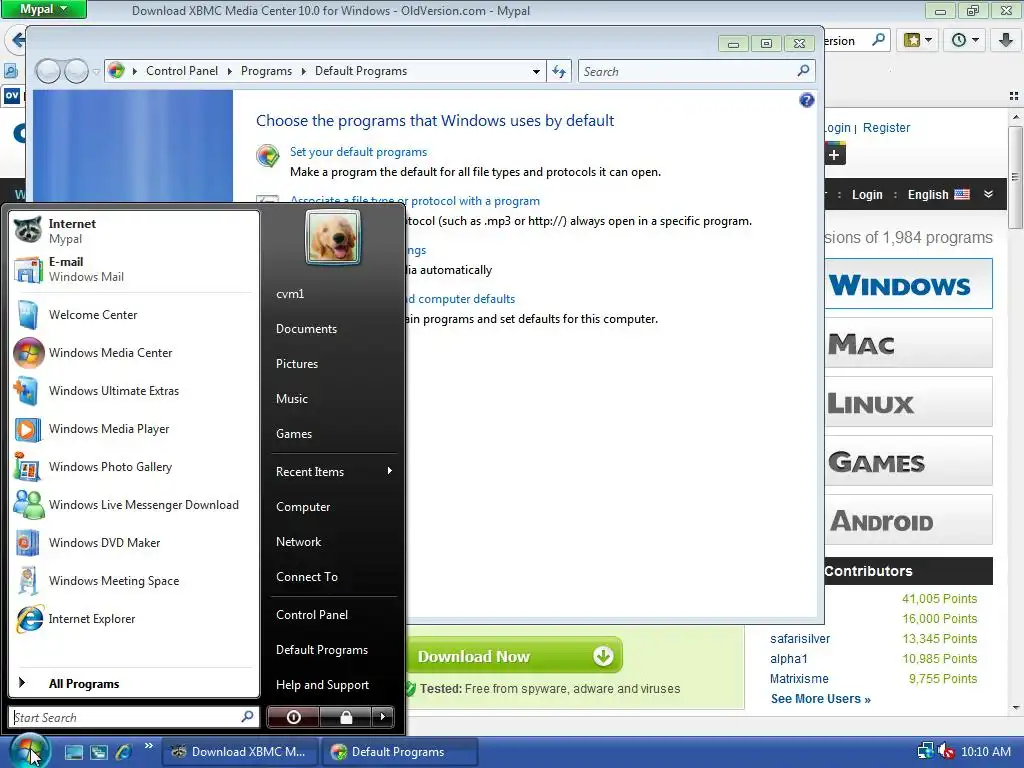The height and width of the screenshot is (768, 1024).
Task: Click the Start Search magnifier icon
Action: point(247,716)
